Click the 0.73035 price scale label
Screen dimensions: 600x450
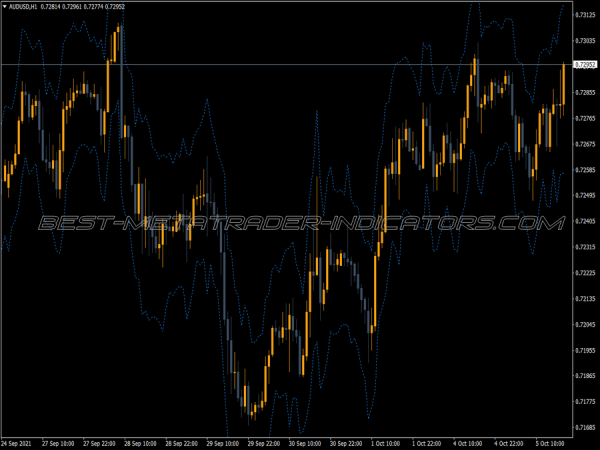click(x=585, y=41)
